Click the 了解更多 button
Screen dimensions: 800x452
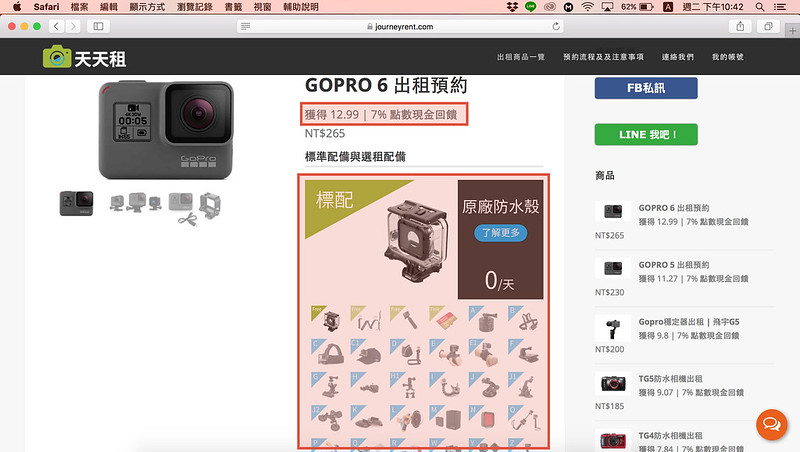point(501,233)
